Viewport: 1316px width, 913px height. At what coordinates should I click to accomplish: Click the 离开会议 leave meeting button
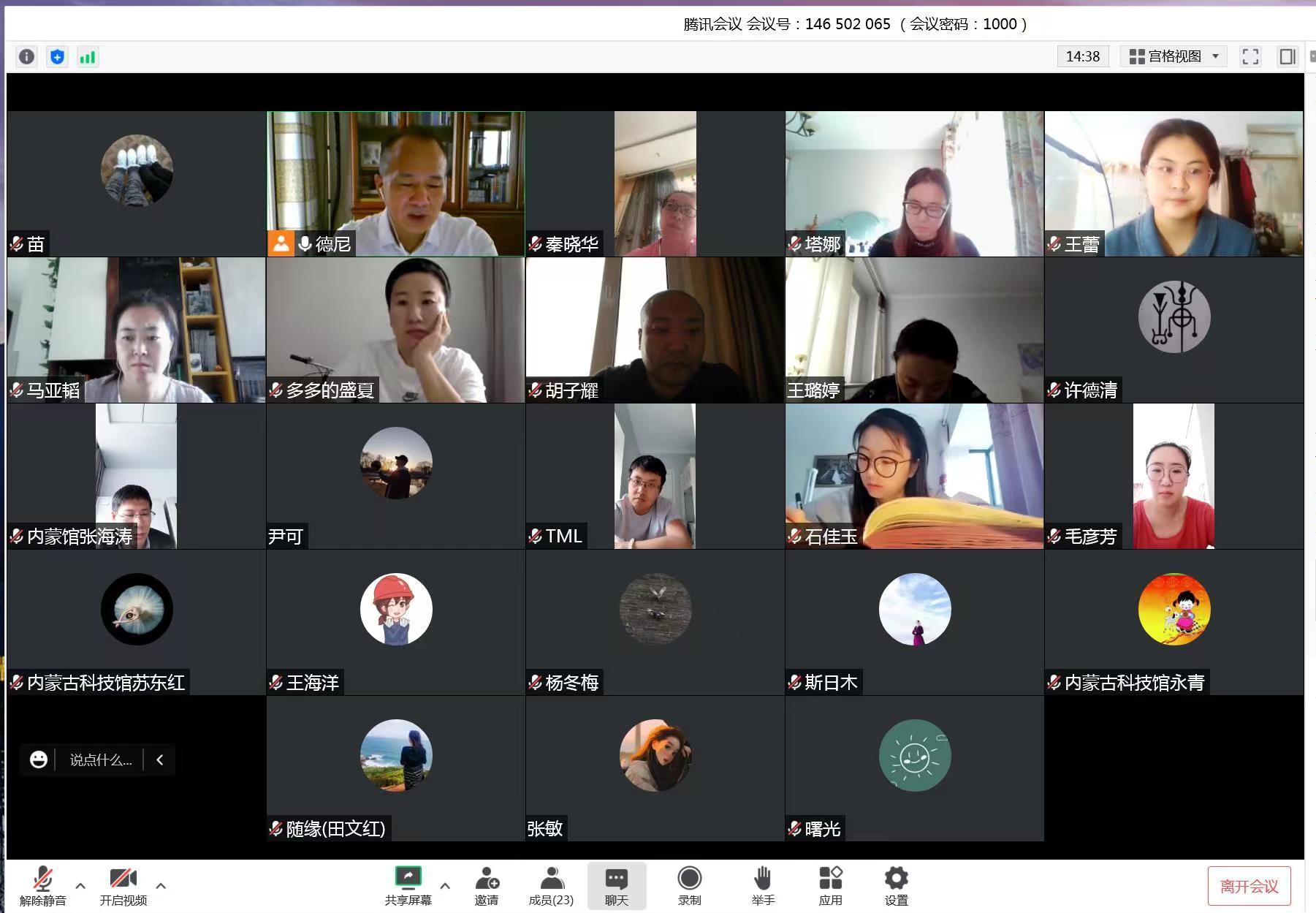coord(1249,886)
